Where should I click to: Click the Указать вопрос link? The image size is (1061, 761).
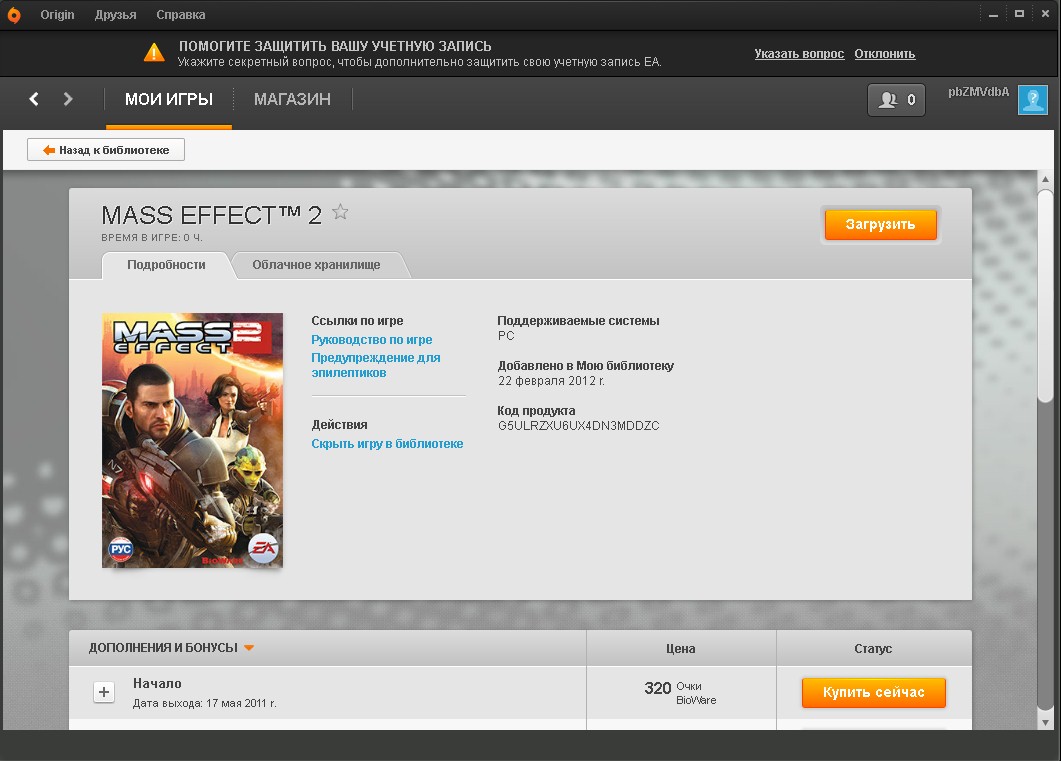pos(799,54)
